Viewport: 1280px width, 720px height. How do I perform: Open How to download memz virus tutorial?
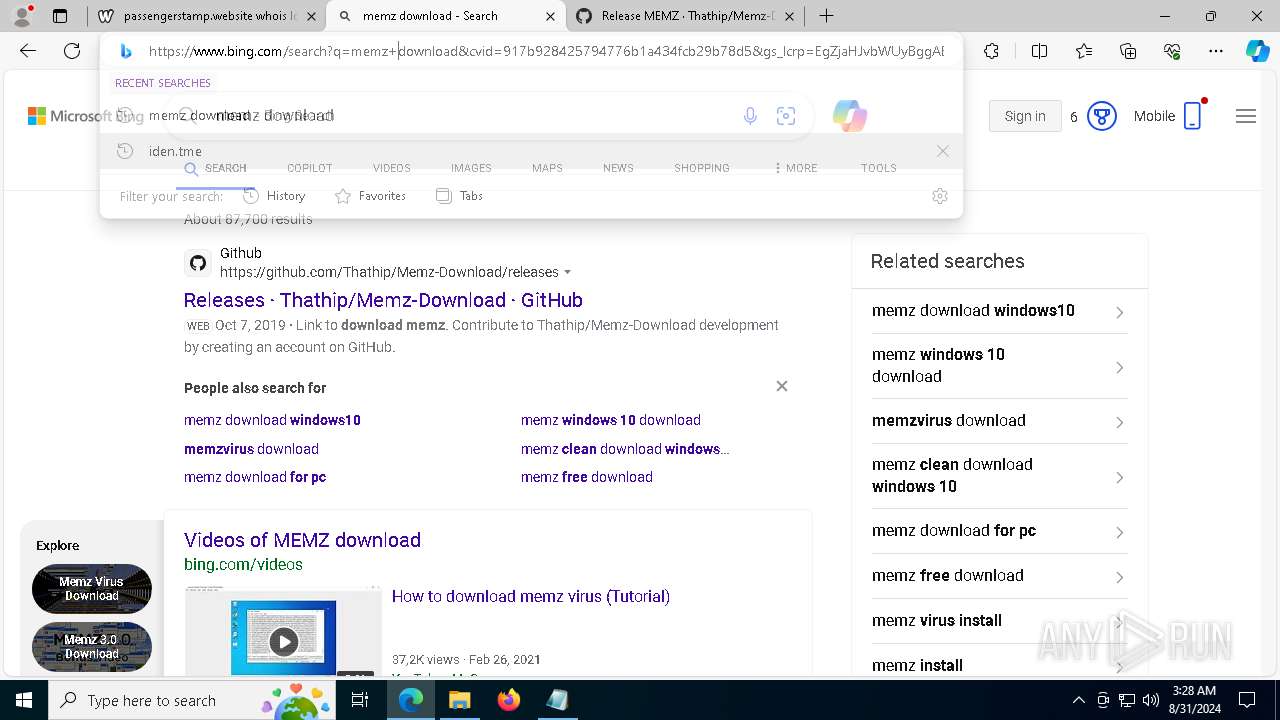[x=531, y=596]
